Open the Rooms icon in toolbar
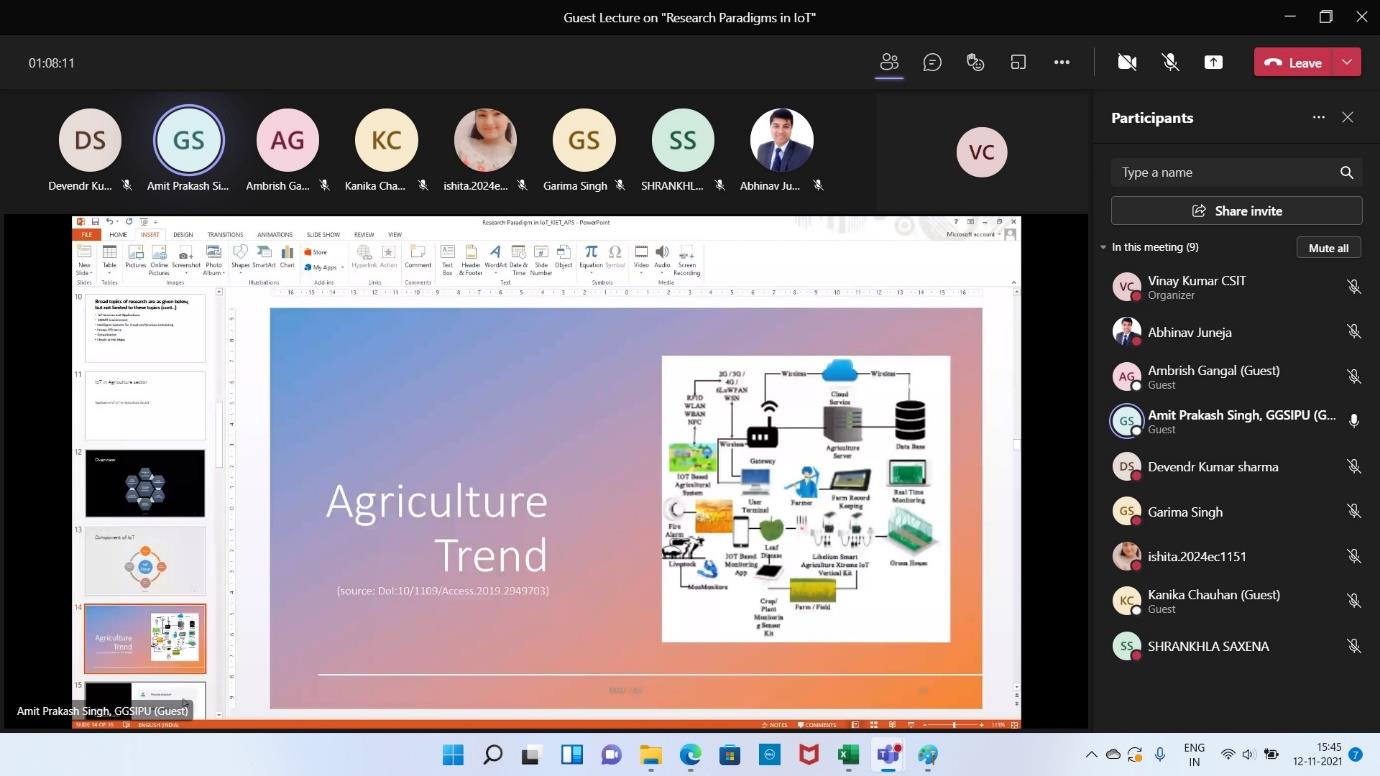Image resolution: width=1380 pixels, height=776 pixels. [x=1018, y=62]
